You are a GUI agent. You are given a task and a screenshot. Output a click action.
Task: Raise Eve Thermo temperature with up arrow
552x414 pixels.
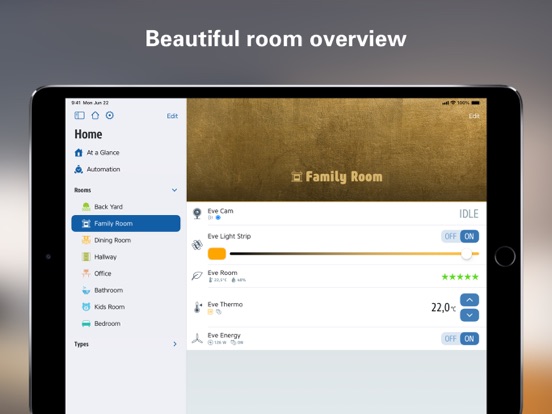point(469,300)
